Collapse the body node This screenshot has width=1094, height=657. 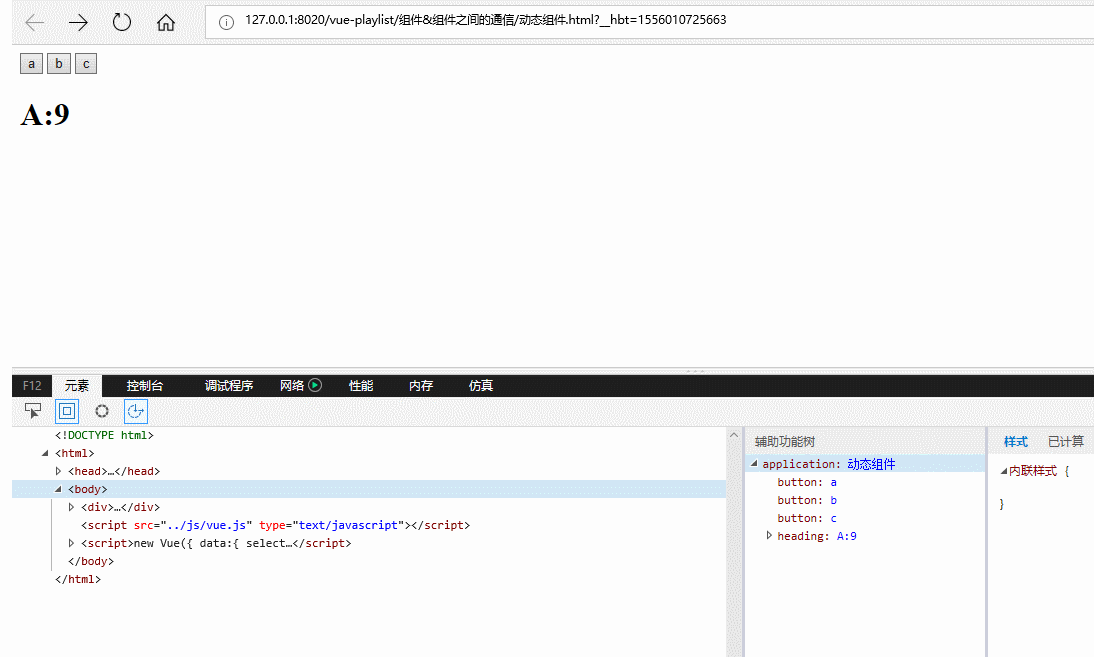click(x=59, y=490)
